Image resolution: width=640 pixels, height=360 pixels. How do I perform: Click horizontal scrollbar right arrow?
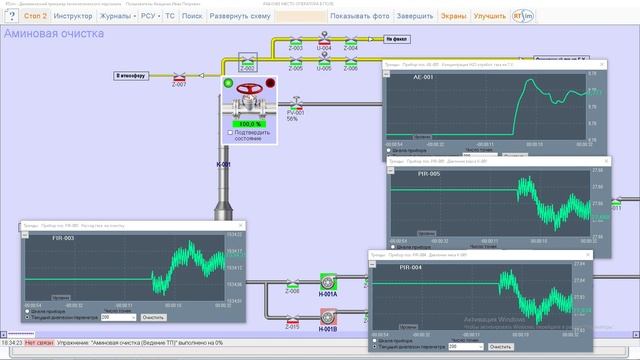636,335
